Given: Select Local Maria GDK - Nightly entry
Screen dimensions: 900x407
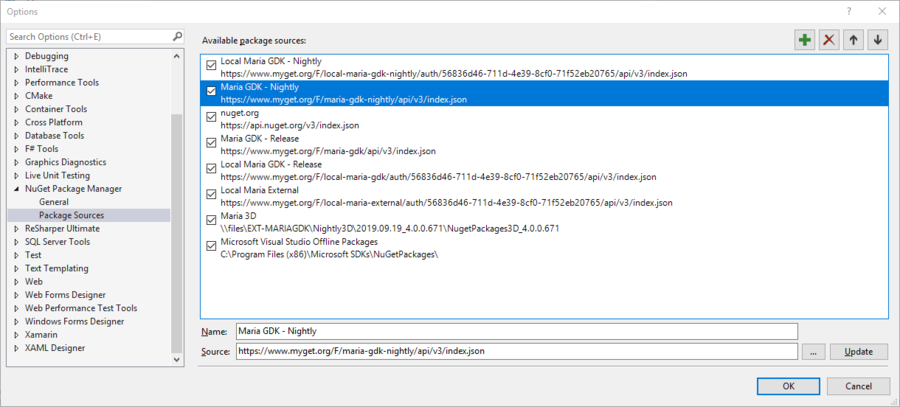Looking at the screenshot, I should point(544,67).
